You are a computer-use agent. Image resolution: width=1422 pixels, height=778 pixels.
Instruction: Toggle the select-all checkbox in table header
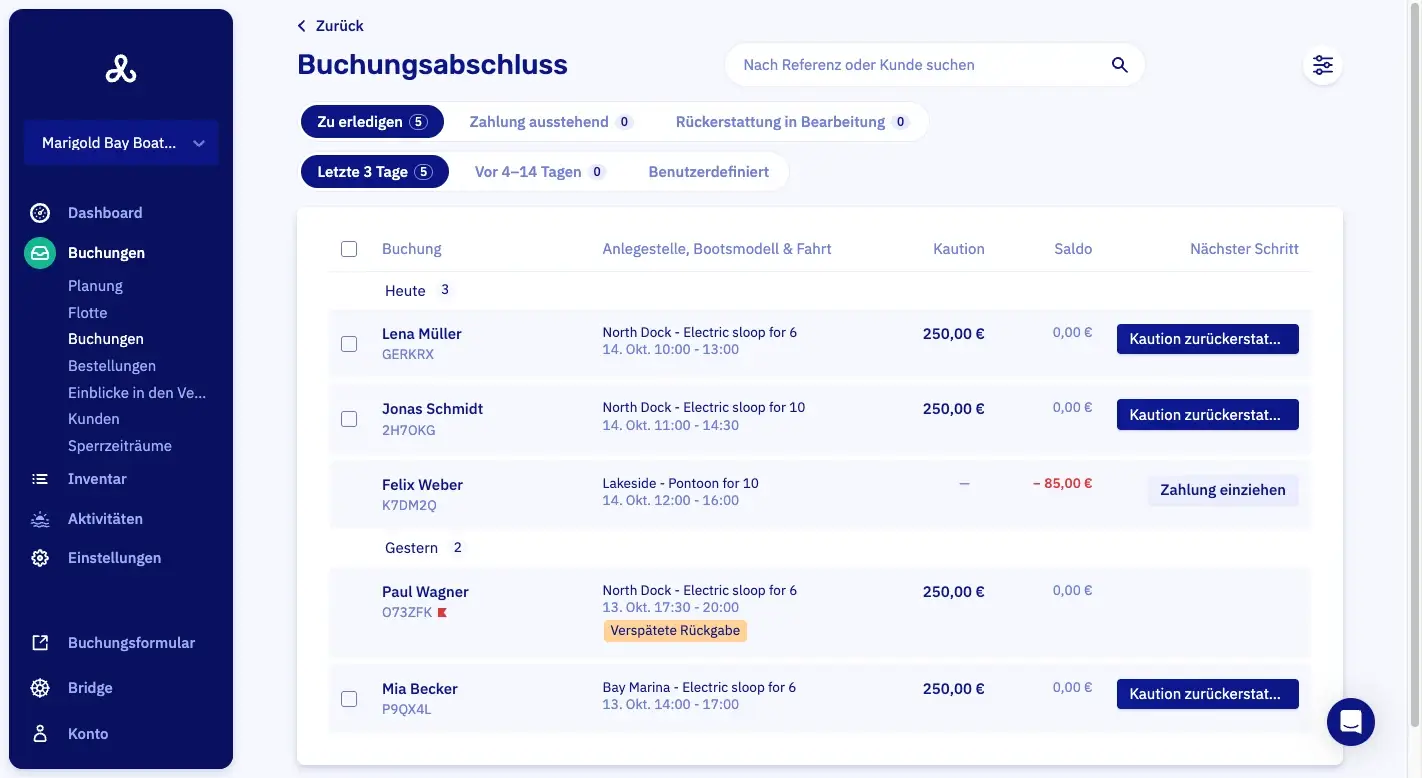point(349,249)
